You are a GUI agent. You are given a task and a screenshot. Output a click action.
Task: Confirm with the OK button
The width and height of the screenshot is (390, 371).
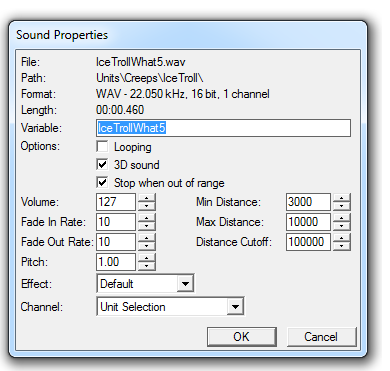click(x=242, y=337)
